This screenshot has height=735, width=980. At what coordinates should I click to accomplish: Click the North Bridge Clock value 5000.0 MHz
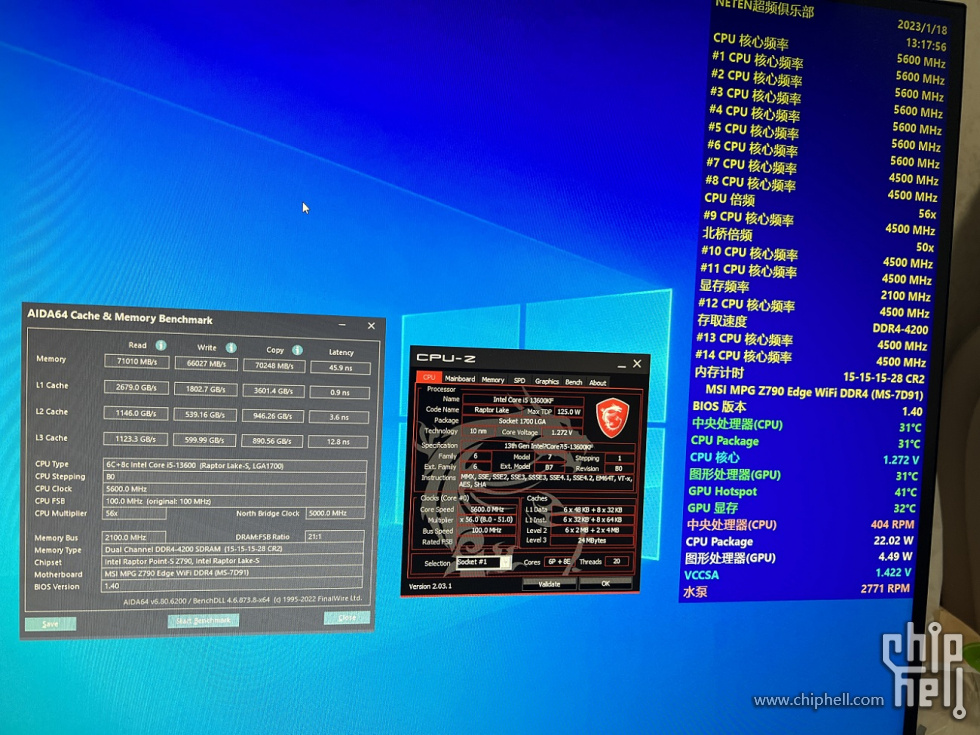tap(336, 513)
